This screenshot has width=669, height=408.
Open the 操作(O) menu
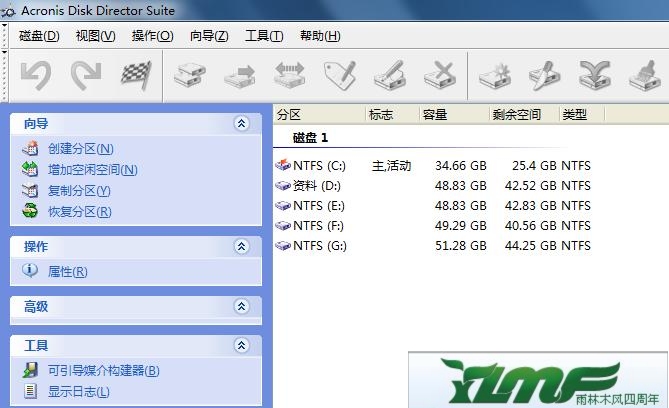pos(153,36)
